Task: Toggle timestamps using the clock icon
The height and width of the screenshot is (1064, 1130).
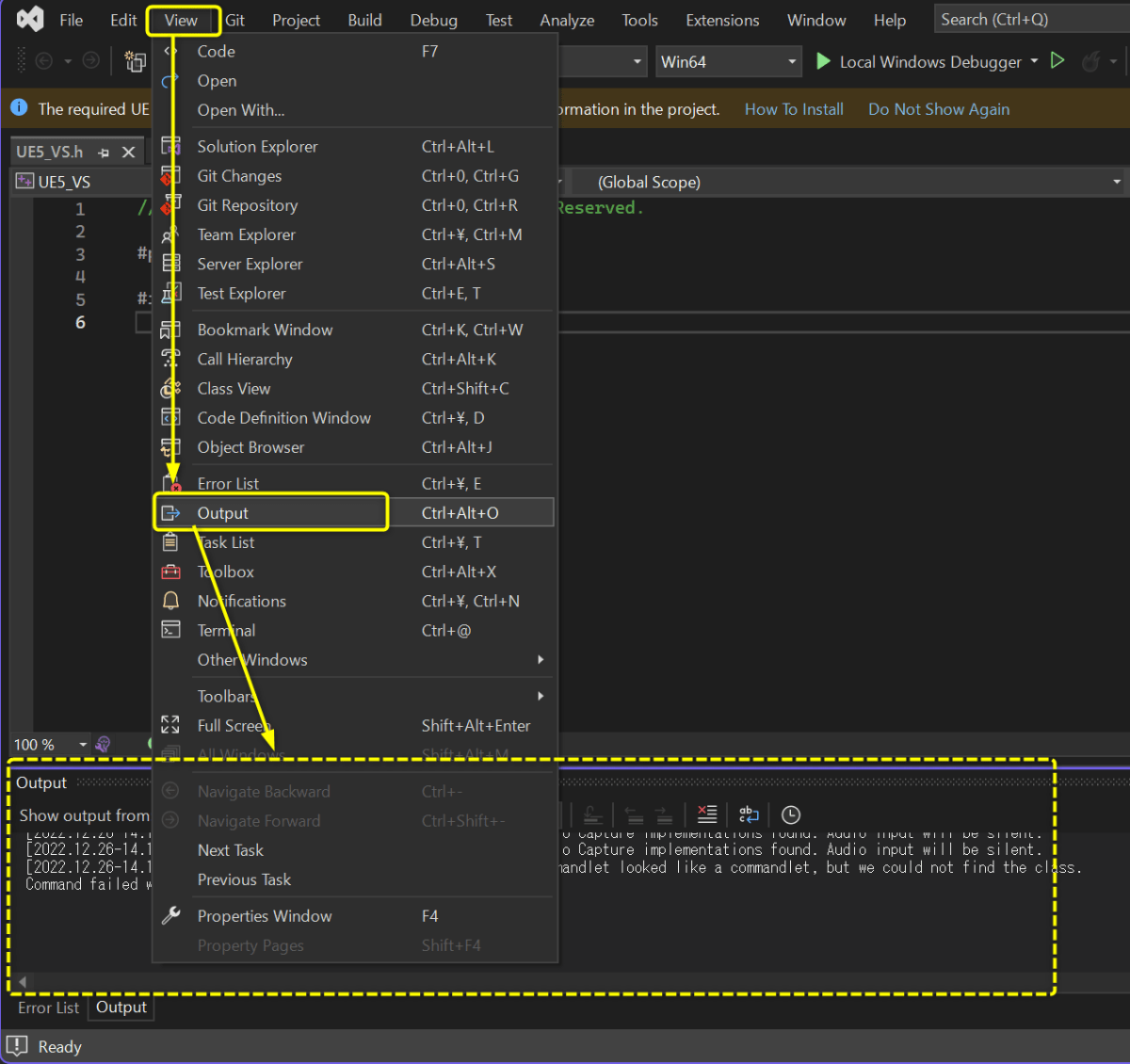Action: pyautogui.click(x=790, y=814)
